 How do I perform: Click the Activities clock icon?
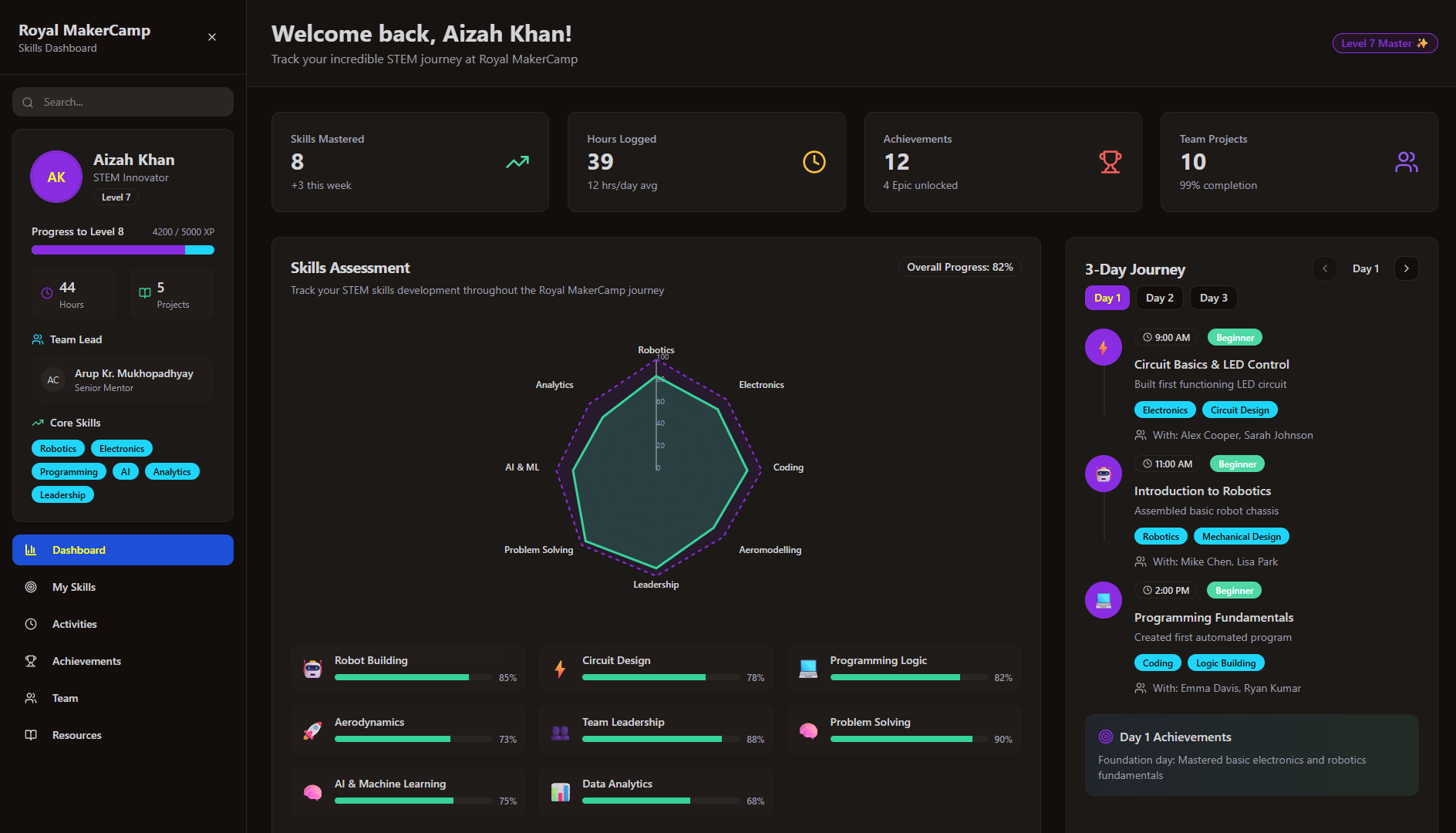pyautogui.click(x=31, y=623)
